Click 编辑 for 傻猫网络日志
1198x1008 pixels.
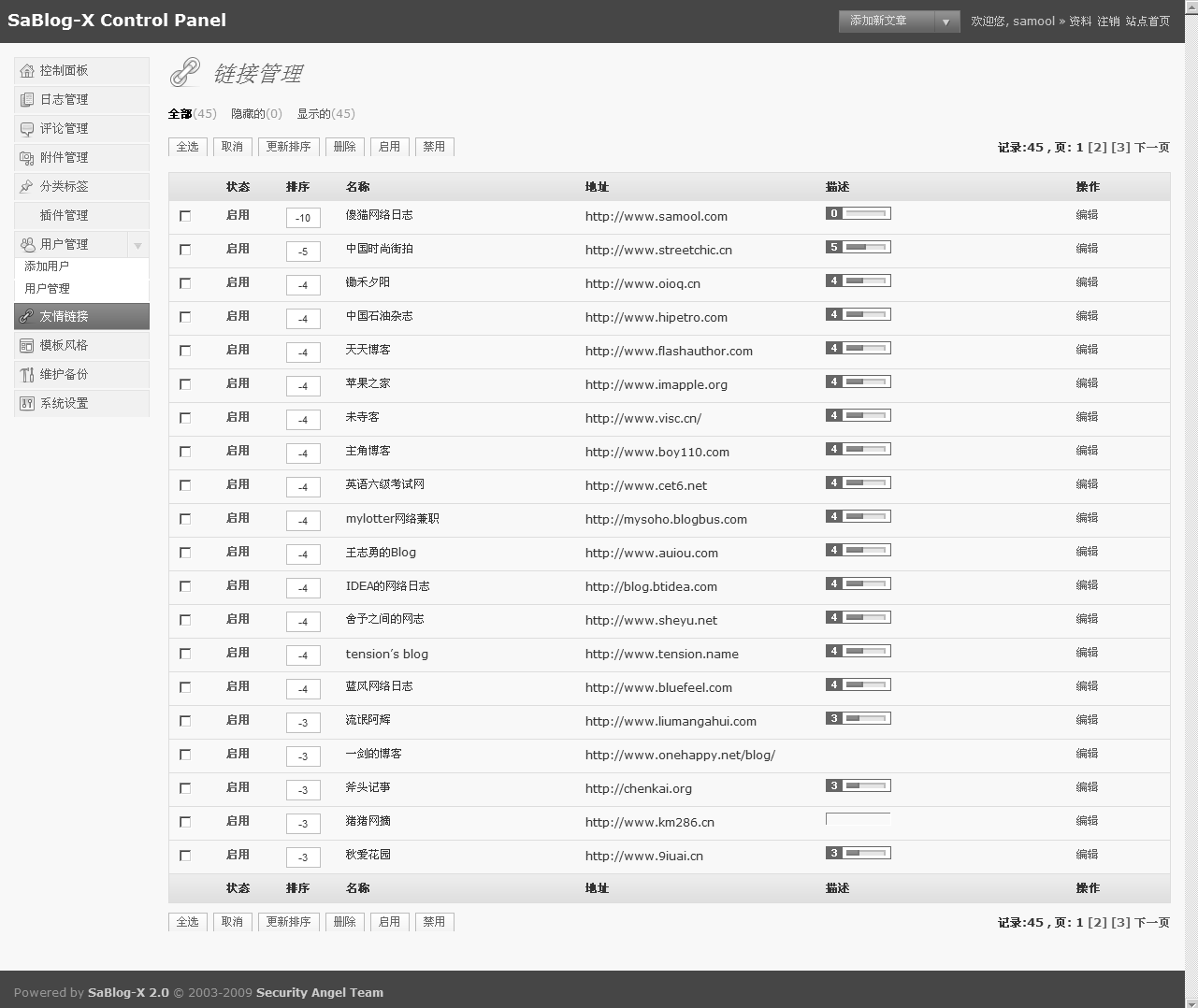tap(1087, 215)
